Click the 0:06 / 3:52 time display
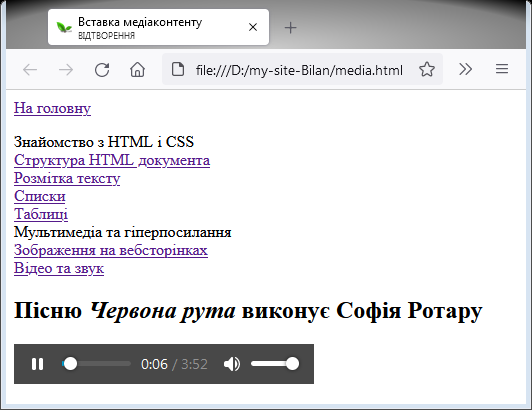Image resolution: width=532 pixels, height=410 pixels. pyautogui.click(x=174, y=364)
